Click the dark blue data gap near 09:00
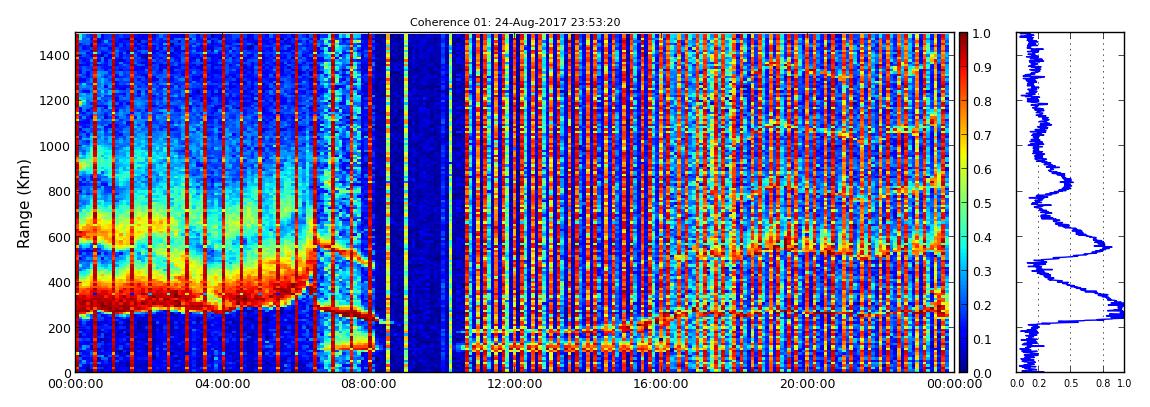The height and width of the screenshot is (407, 1150). pyautogui.click(x=427, y=203)
